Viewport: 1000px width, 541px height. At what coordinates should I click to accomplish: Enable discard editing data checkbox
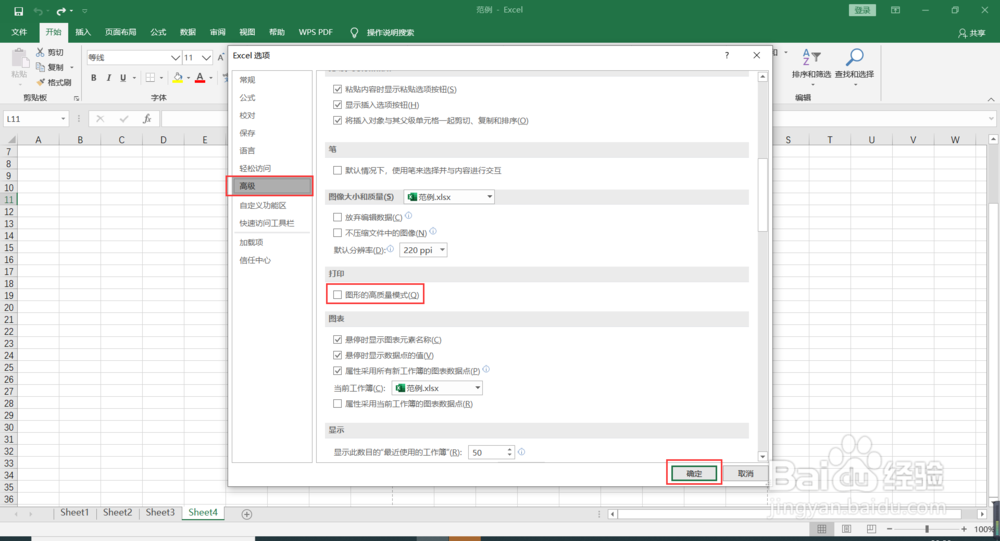(x=337, y=218)
